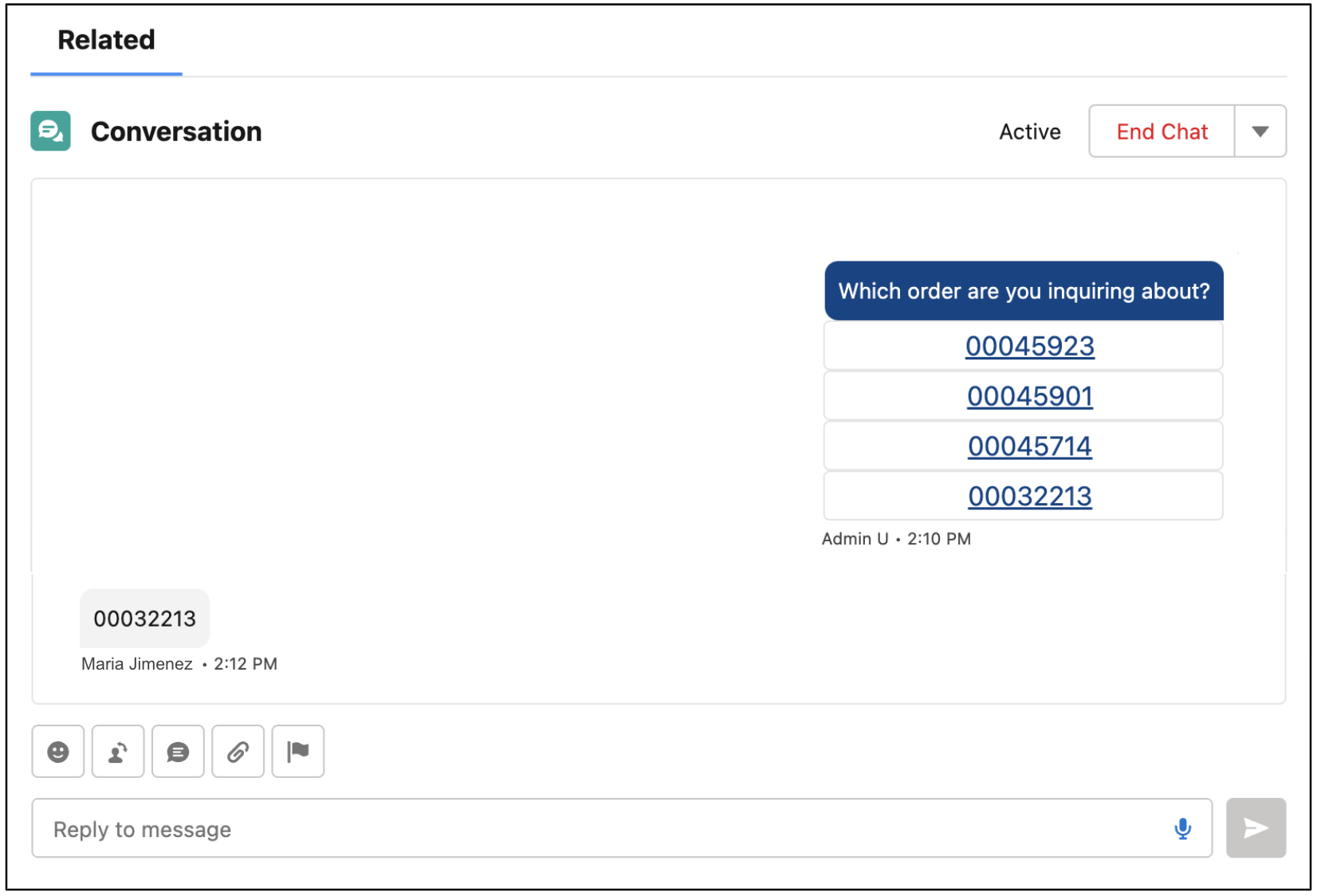
Task: Open the quick text chat icon
Action: tap(177, 751)
